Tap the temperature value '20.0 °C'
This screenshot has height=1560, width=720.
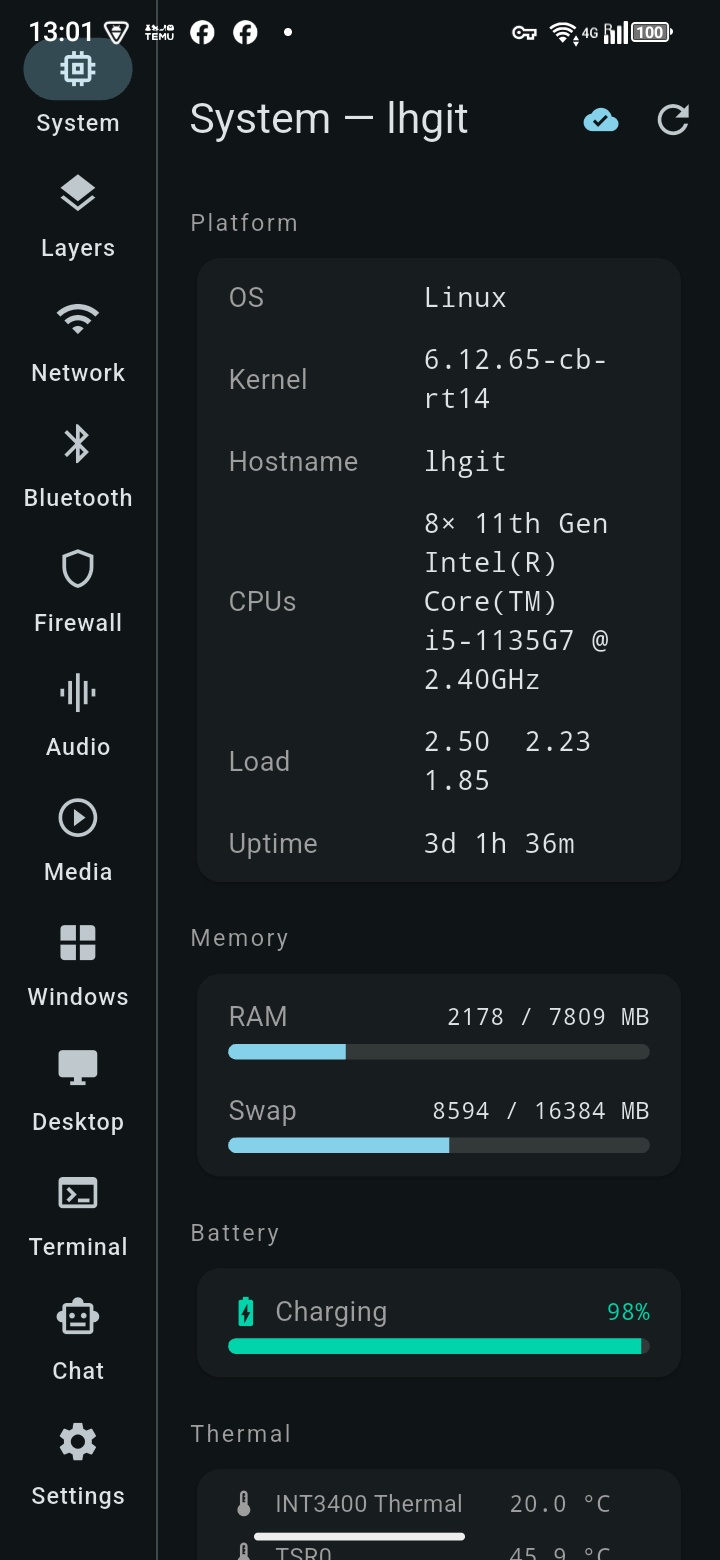tap(560, 1504)
